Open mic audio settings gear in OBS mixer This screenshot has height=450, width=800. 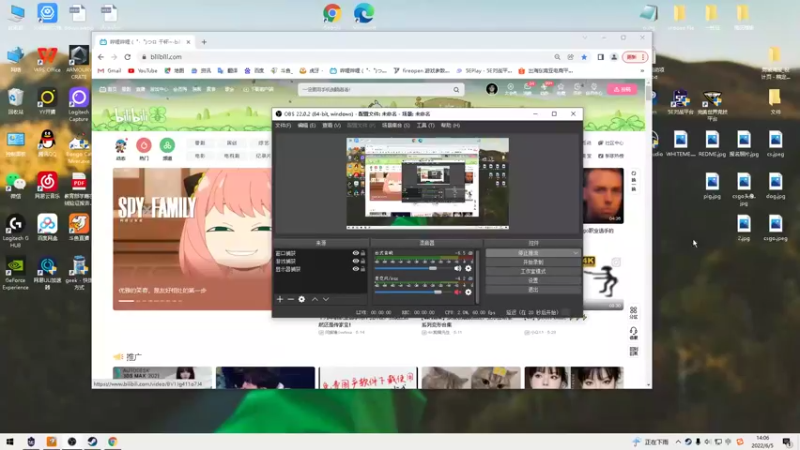pos(468,292)
